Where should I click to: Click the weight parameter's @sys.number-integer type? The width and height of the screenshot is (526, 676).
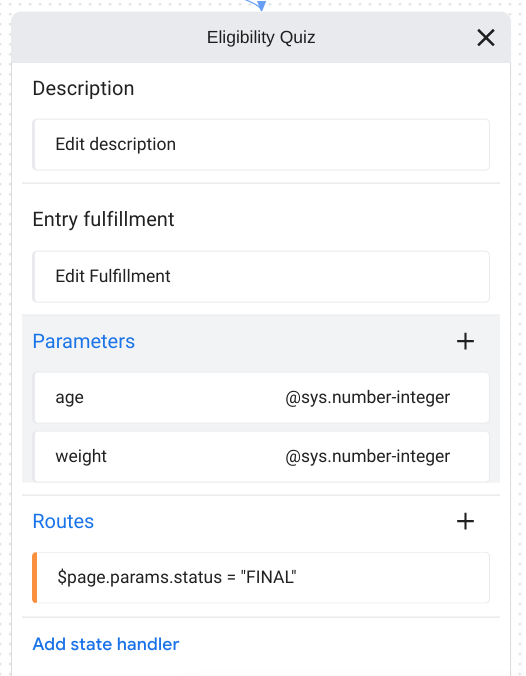click(367, 456)
